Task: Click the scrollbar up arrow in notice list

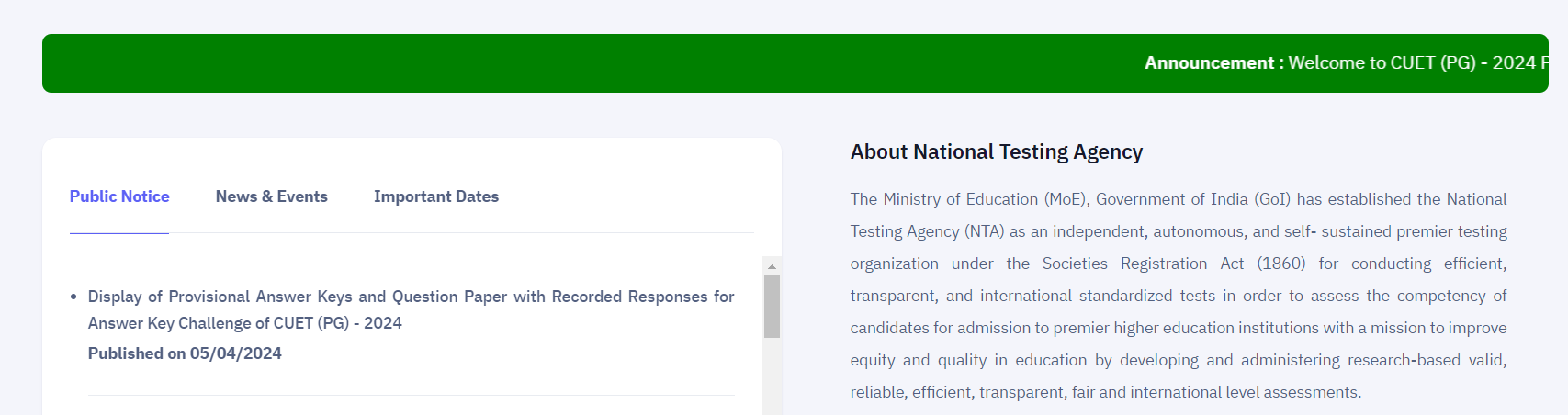Action: (772, 266)
